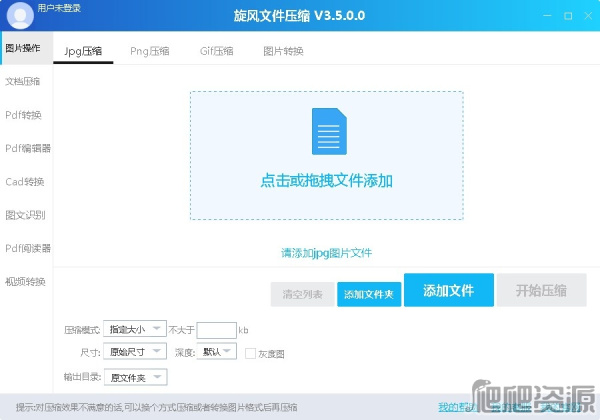The image size is (600, 420).
Task: Open the 深度 dropdown
Action: [x=217, y=352]
